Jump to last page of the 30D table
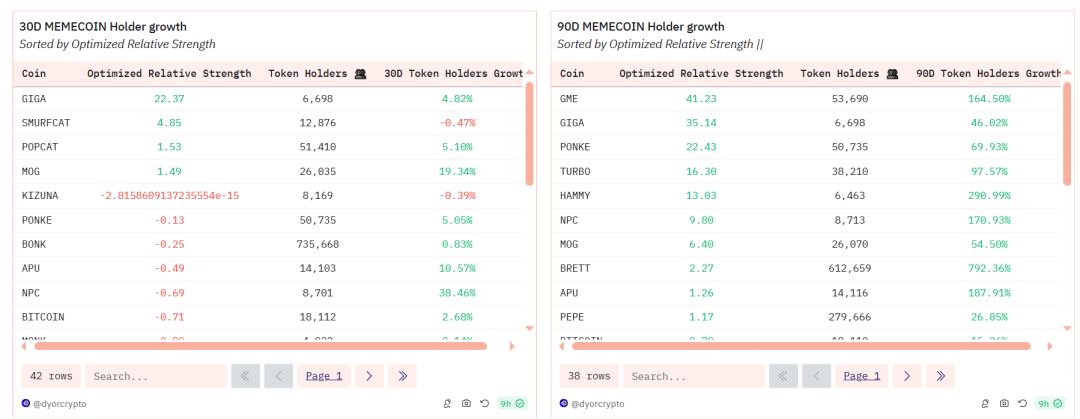 point(402,376)
